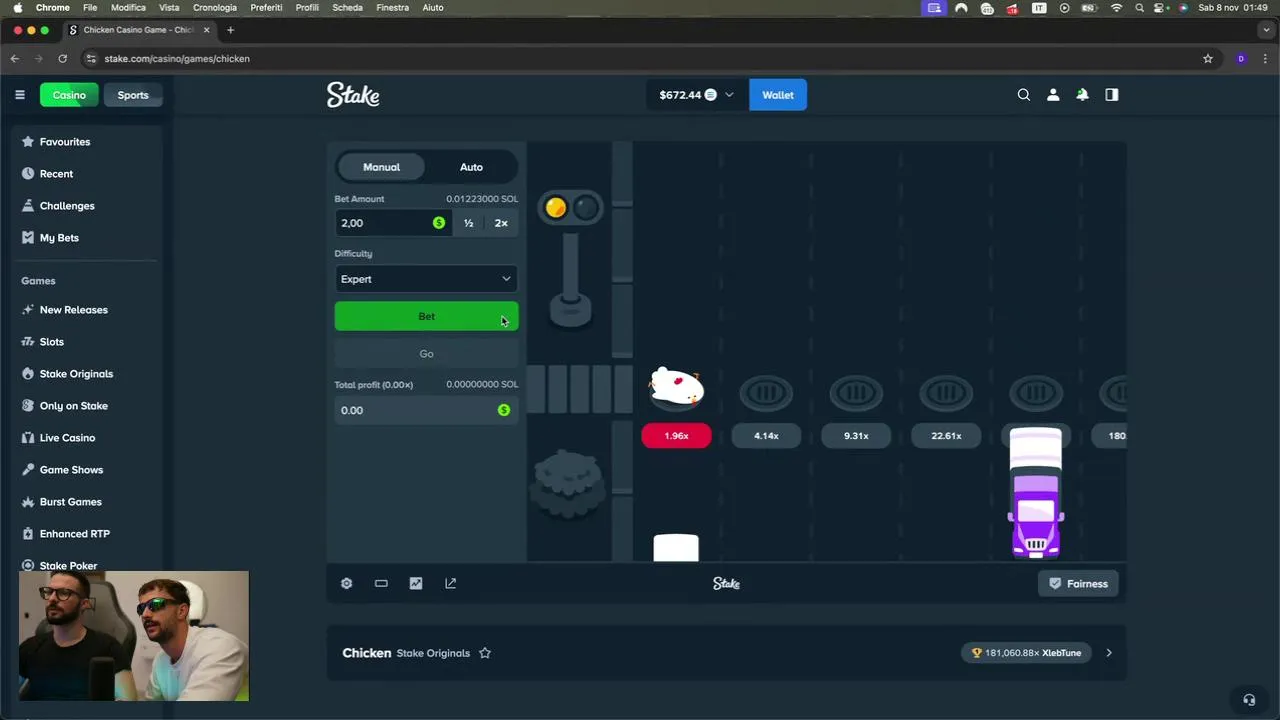Halve the bet with ½ button
1280x720 pixels.
pos(468,223)
